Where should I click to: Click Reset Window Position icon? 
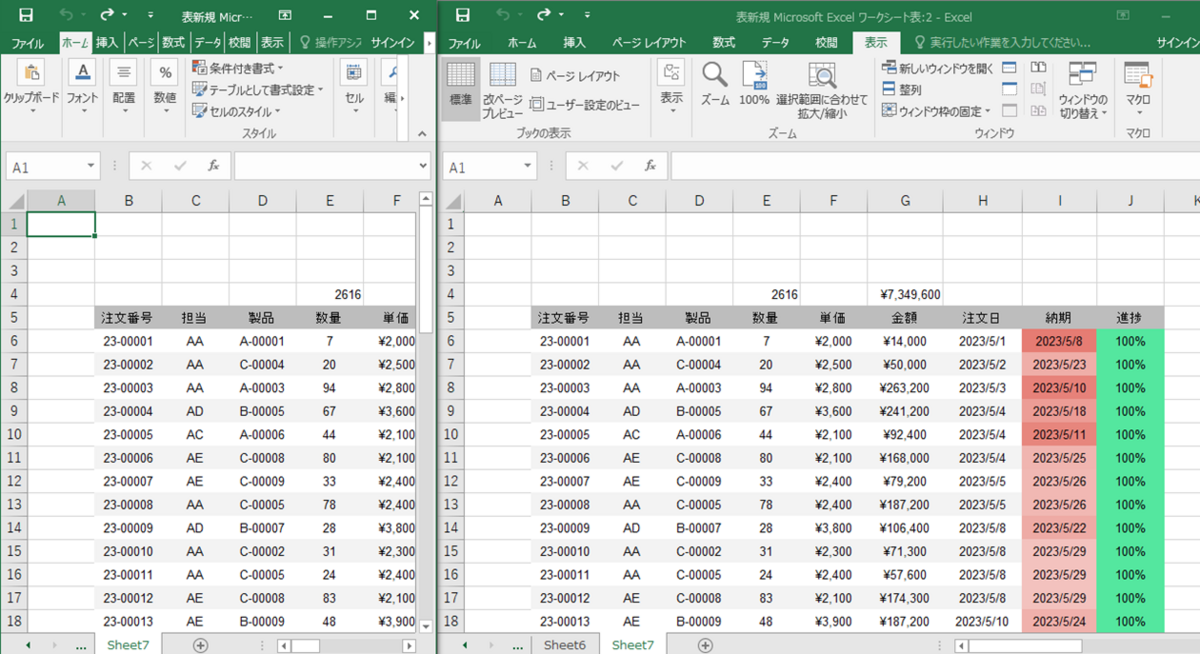(x=1039, y=111)
